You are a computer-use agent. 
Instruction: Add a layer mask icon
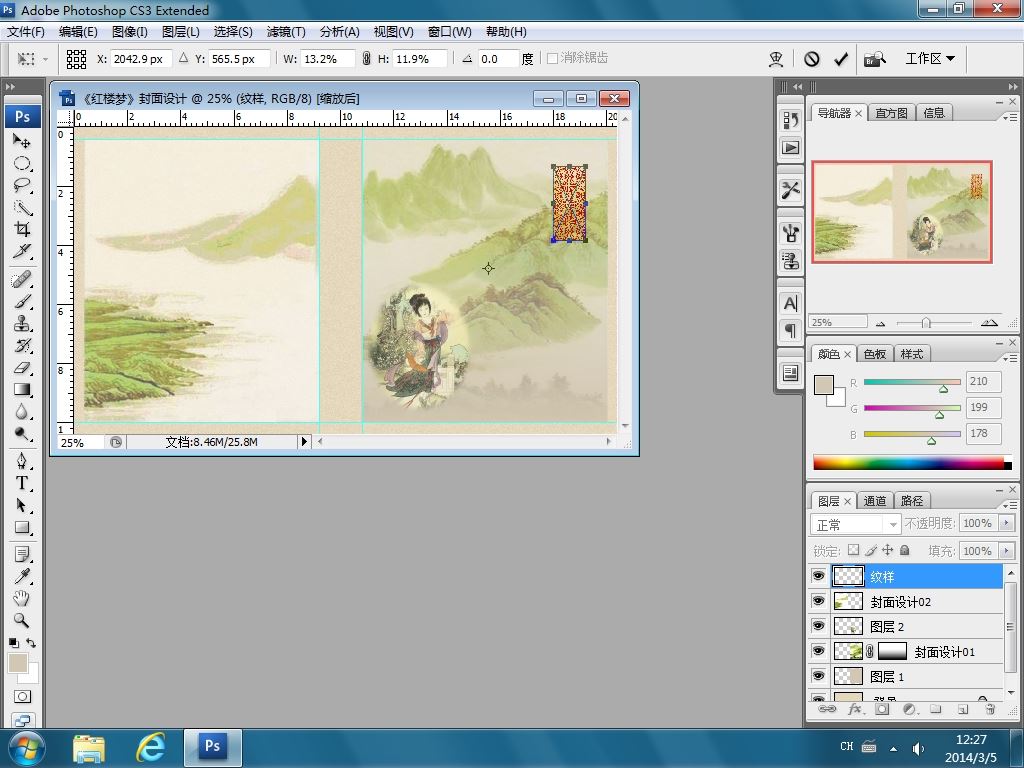coord(882,709)
